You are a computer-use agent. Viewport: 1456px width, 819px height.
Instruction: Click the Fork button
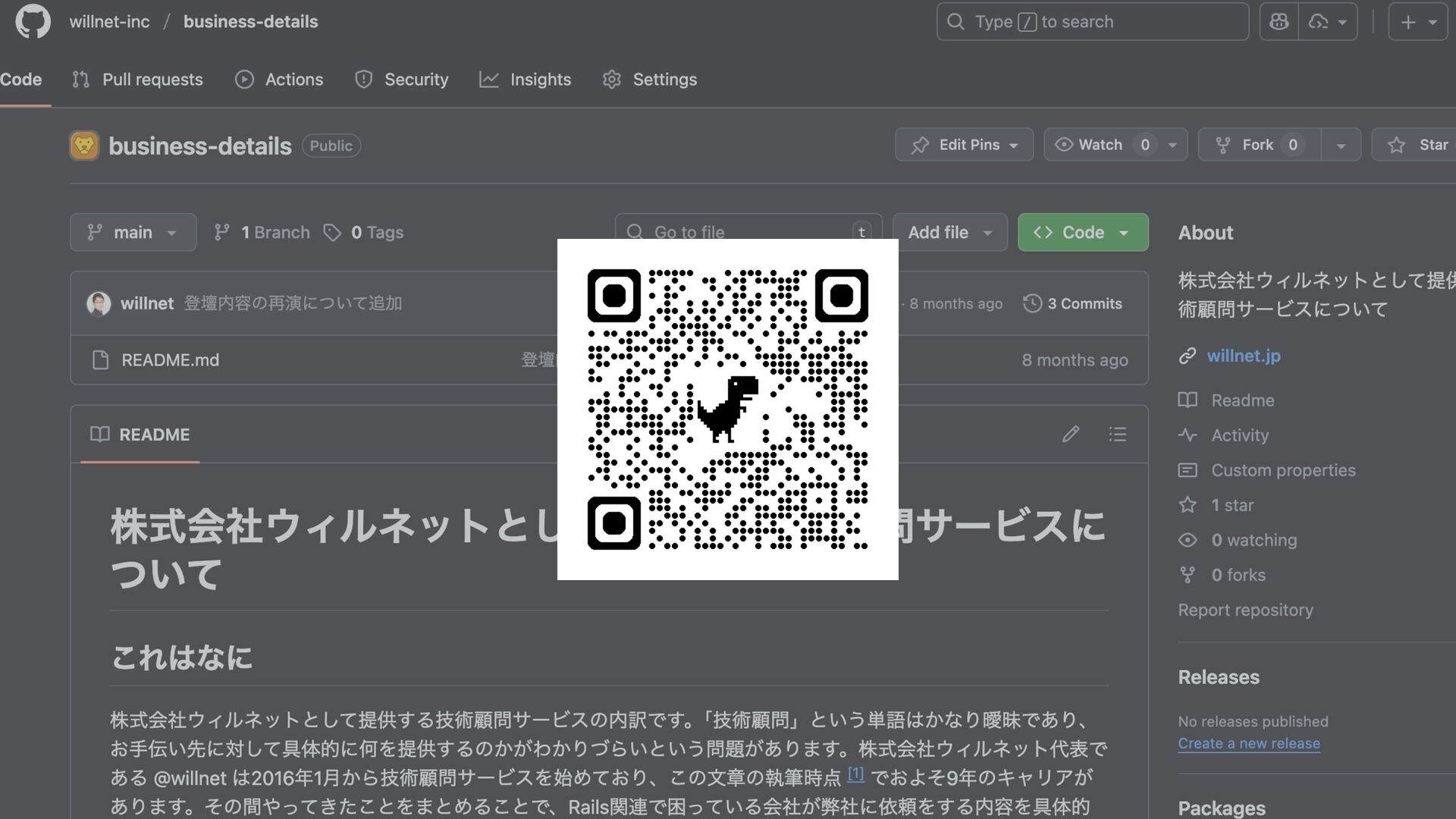[1259, 145]
